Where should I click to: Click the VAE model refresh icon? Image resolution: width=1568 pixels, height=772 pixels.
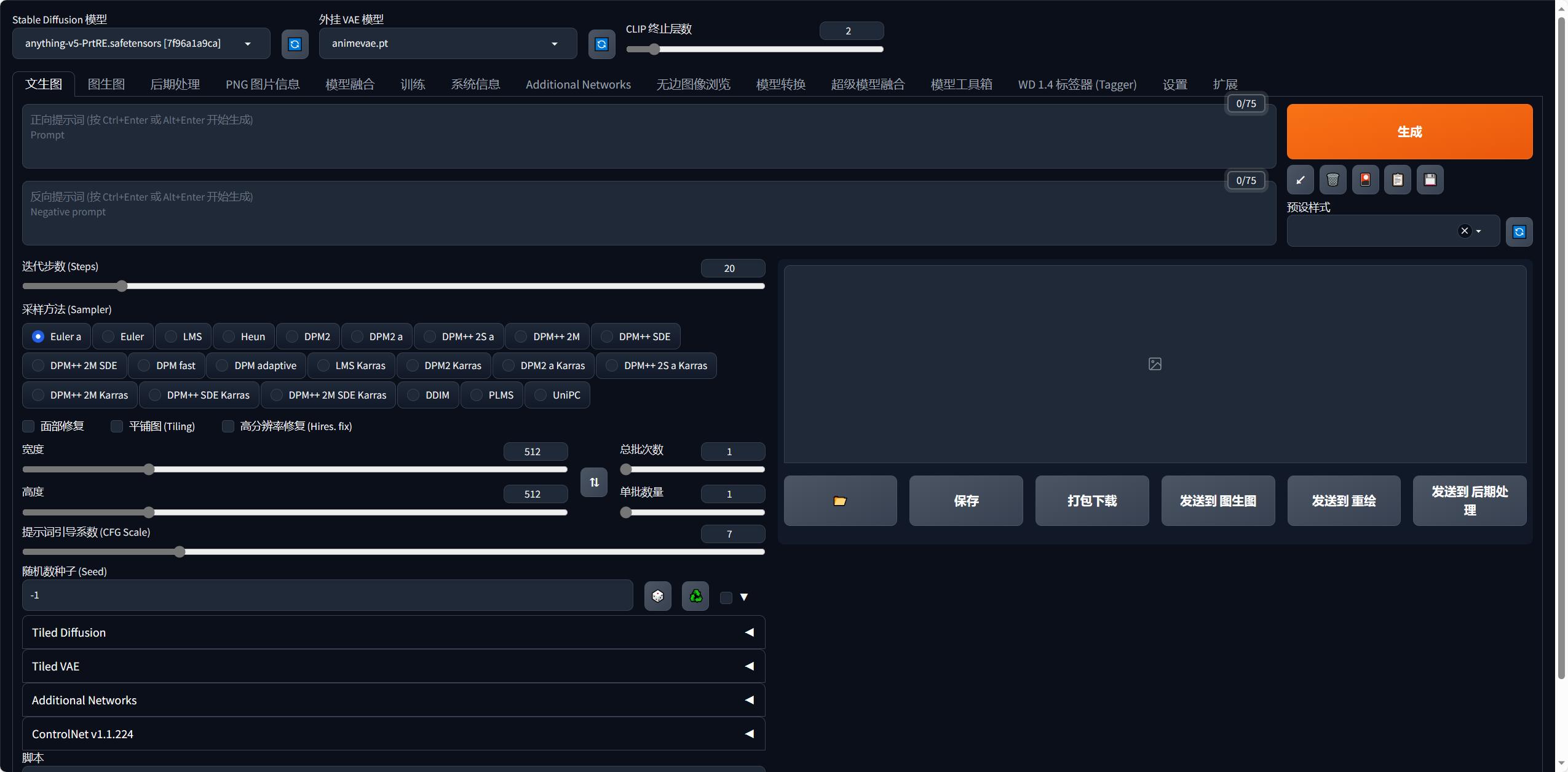tap(600, 43)
